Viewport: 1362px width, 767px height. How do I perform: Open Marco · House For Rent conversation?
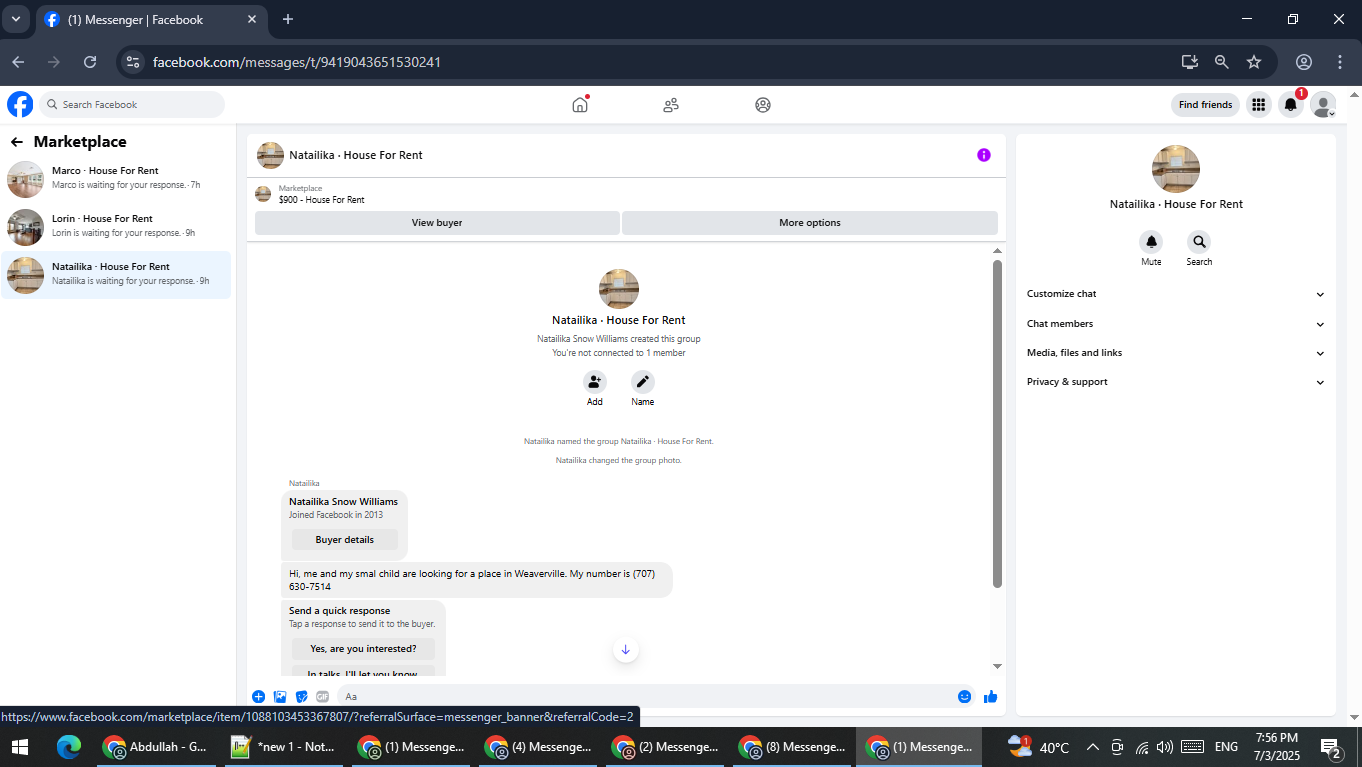[116, 178]
